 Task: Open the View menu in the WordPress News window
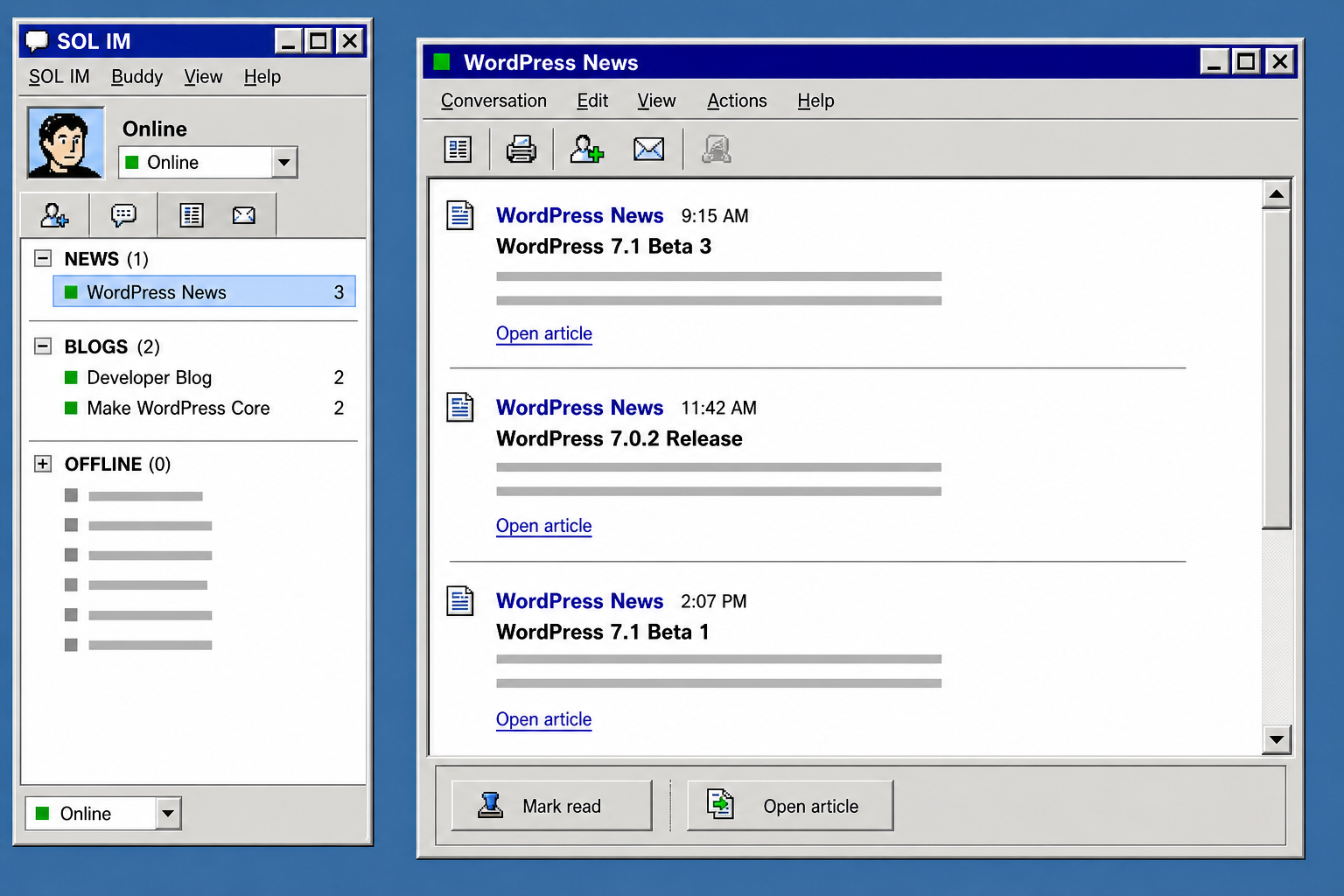click(x=656, y=101)
